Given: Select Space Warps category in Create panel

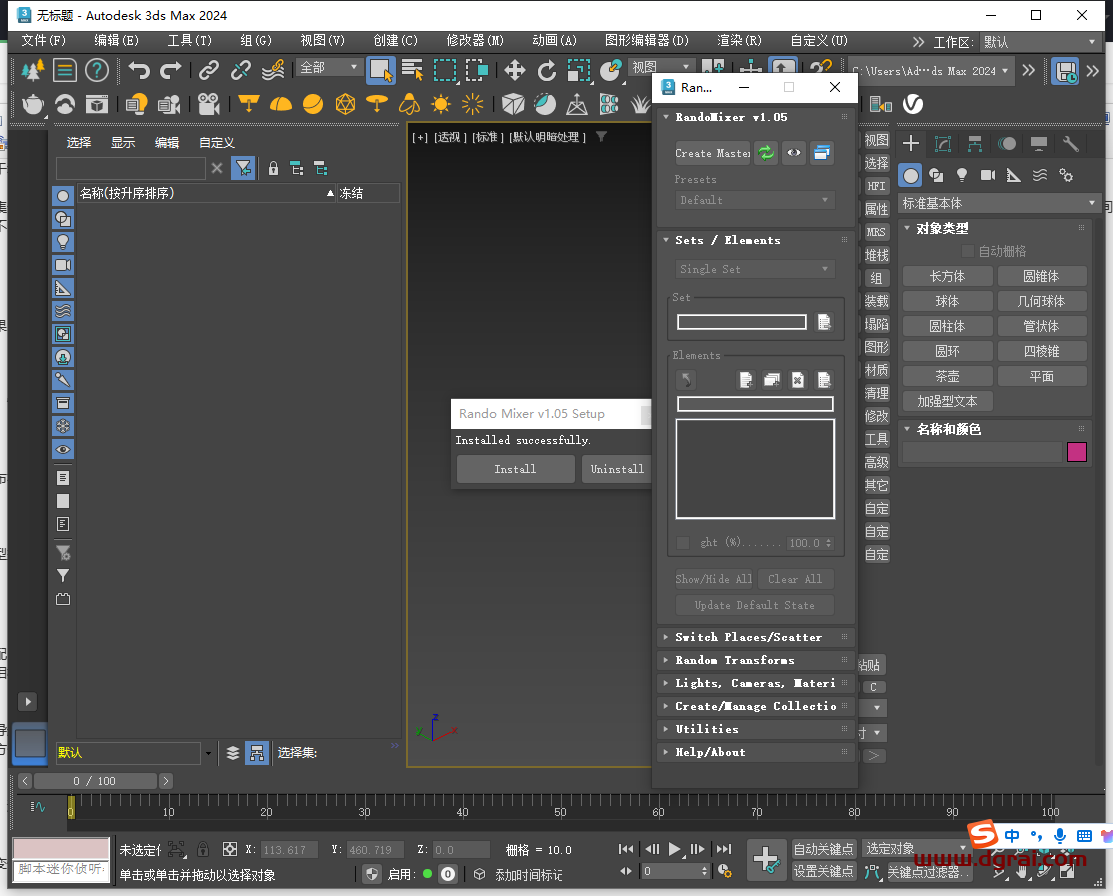Looking at the screenshot, I should coord(1040,175).
